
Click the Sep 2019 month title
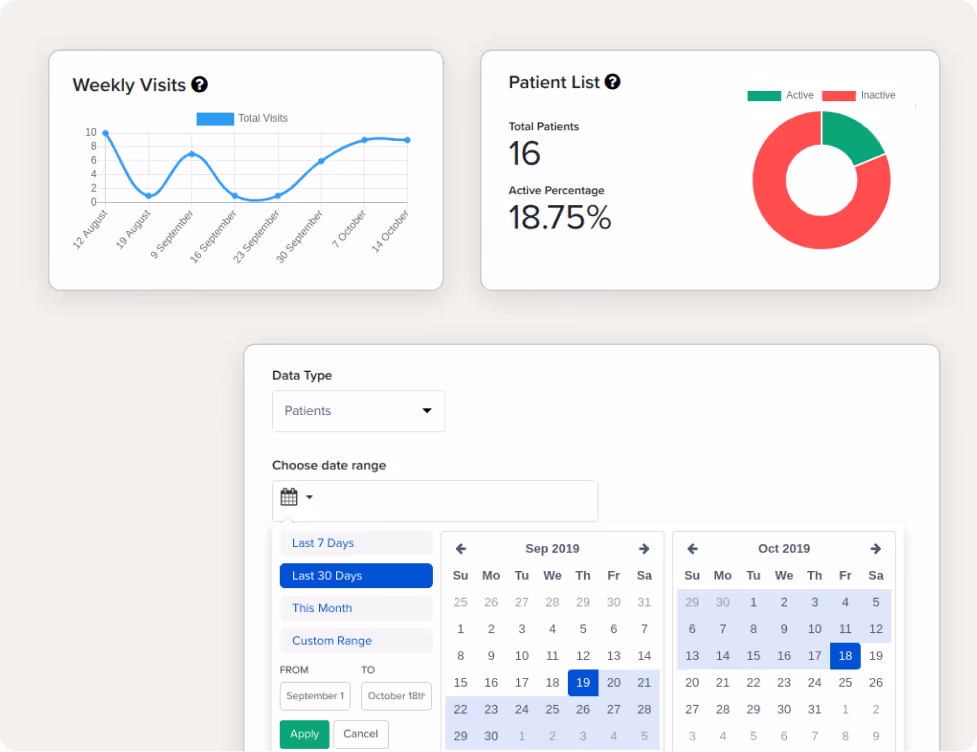[552, 549]
